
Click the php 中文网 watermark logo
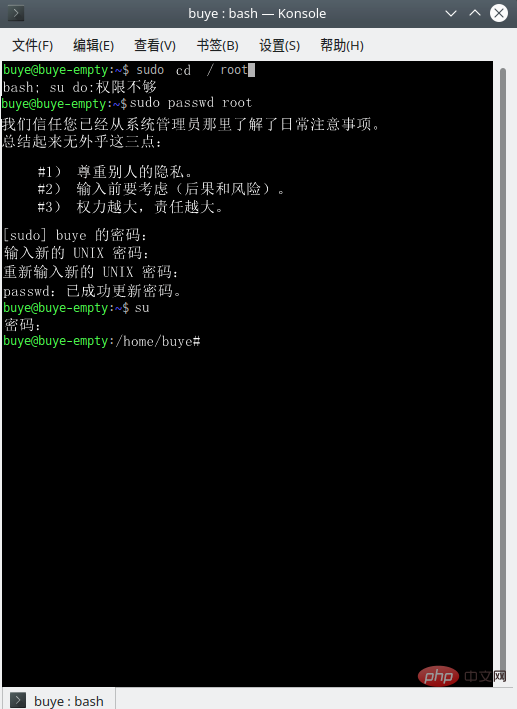click(x=462, y=676)
